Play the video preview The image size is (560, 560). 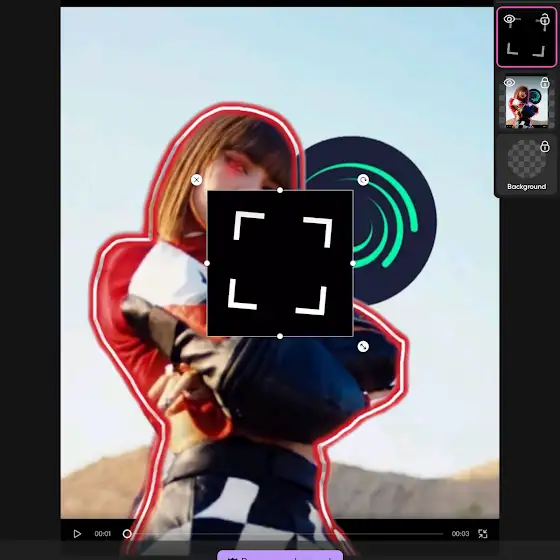click(77, 534)
